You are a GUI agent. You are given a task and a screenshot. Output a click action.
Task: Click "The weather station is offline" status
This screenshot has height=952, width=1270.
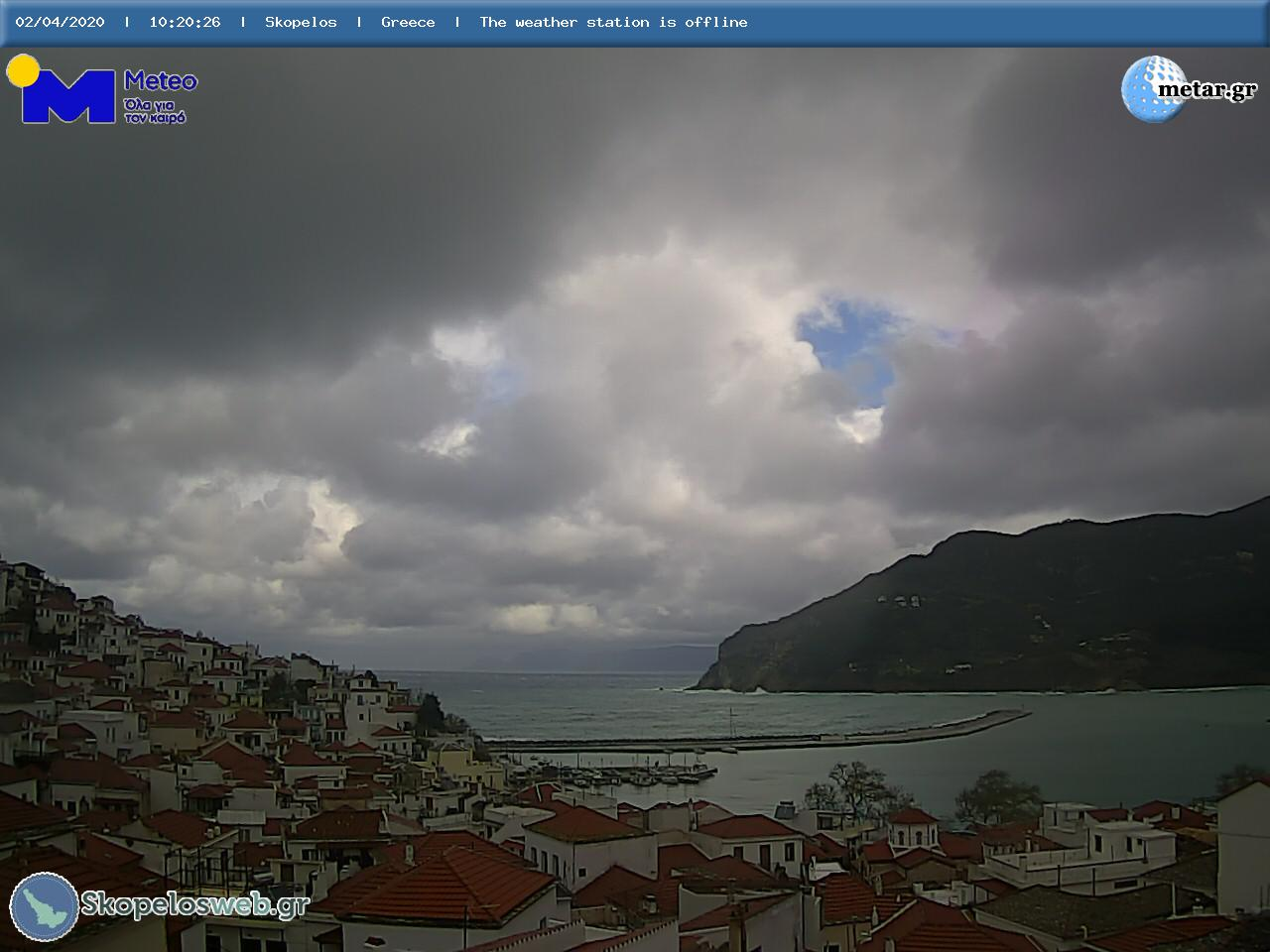click(613, 22)
